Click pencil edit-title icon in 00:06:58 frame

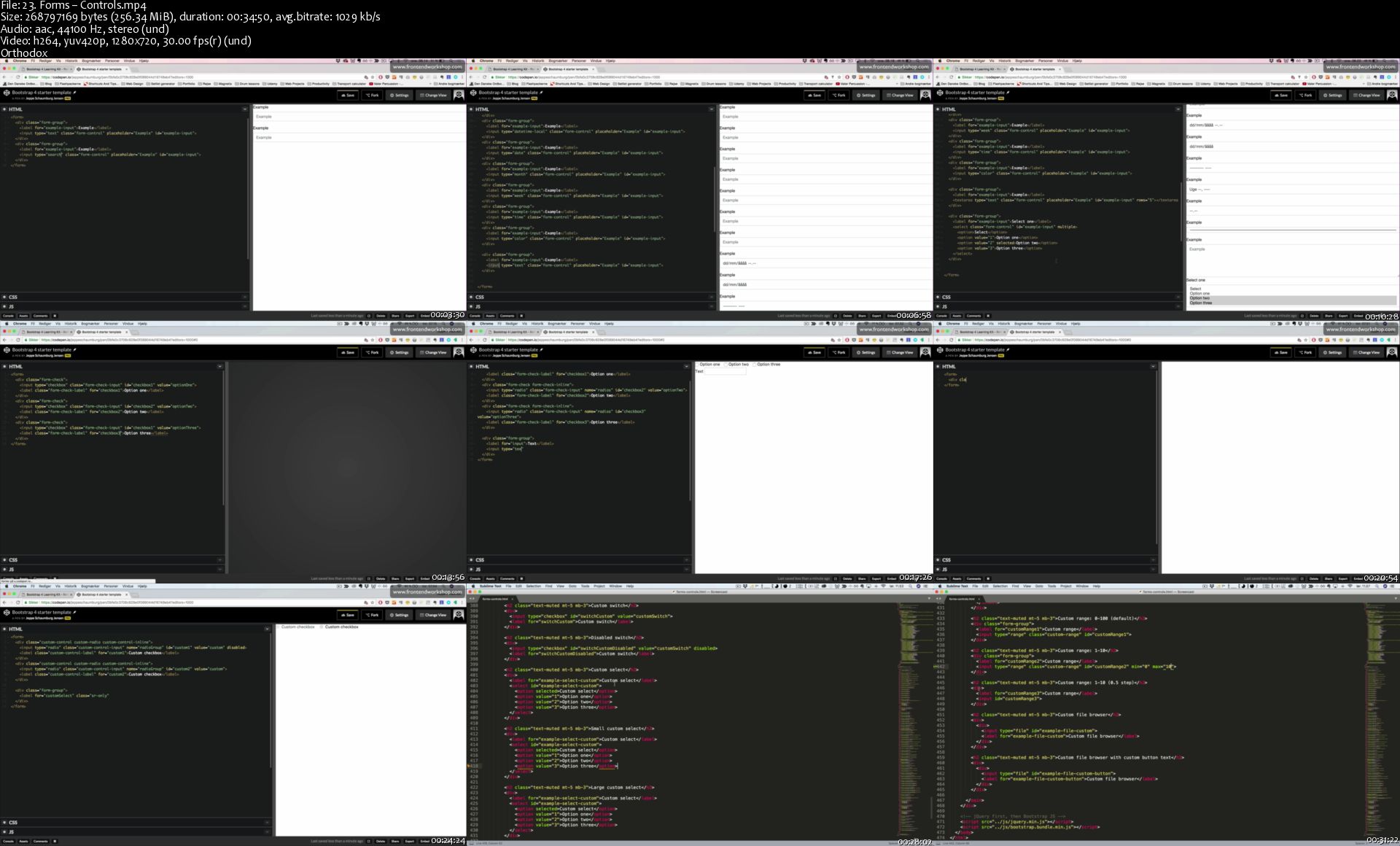[542, 93]
